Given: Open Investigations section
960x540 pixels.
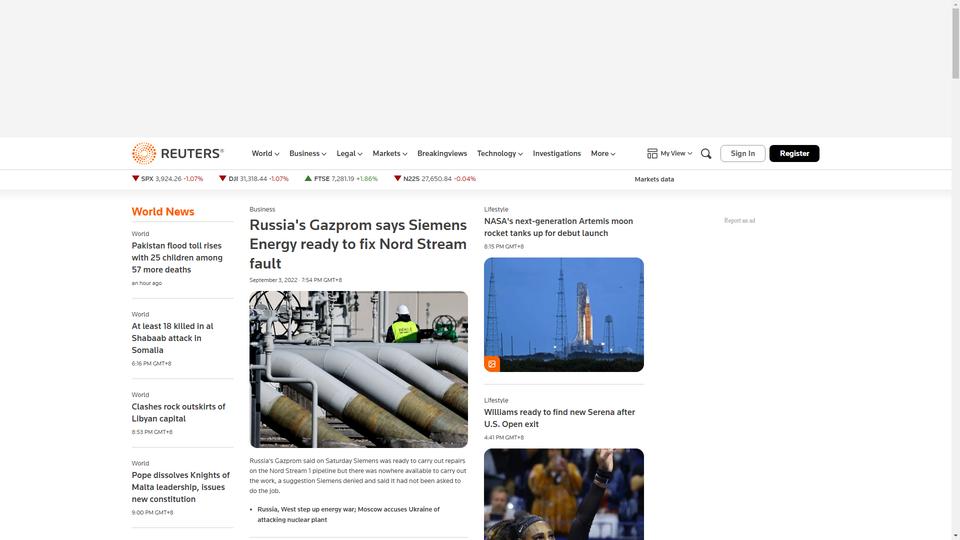Looking at the screenshot, I should 557,154.
